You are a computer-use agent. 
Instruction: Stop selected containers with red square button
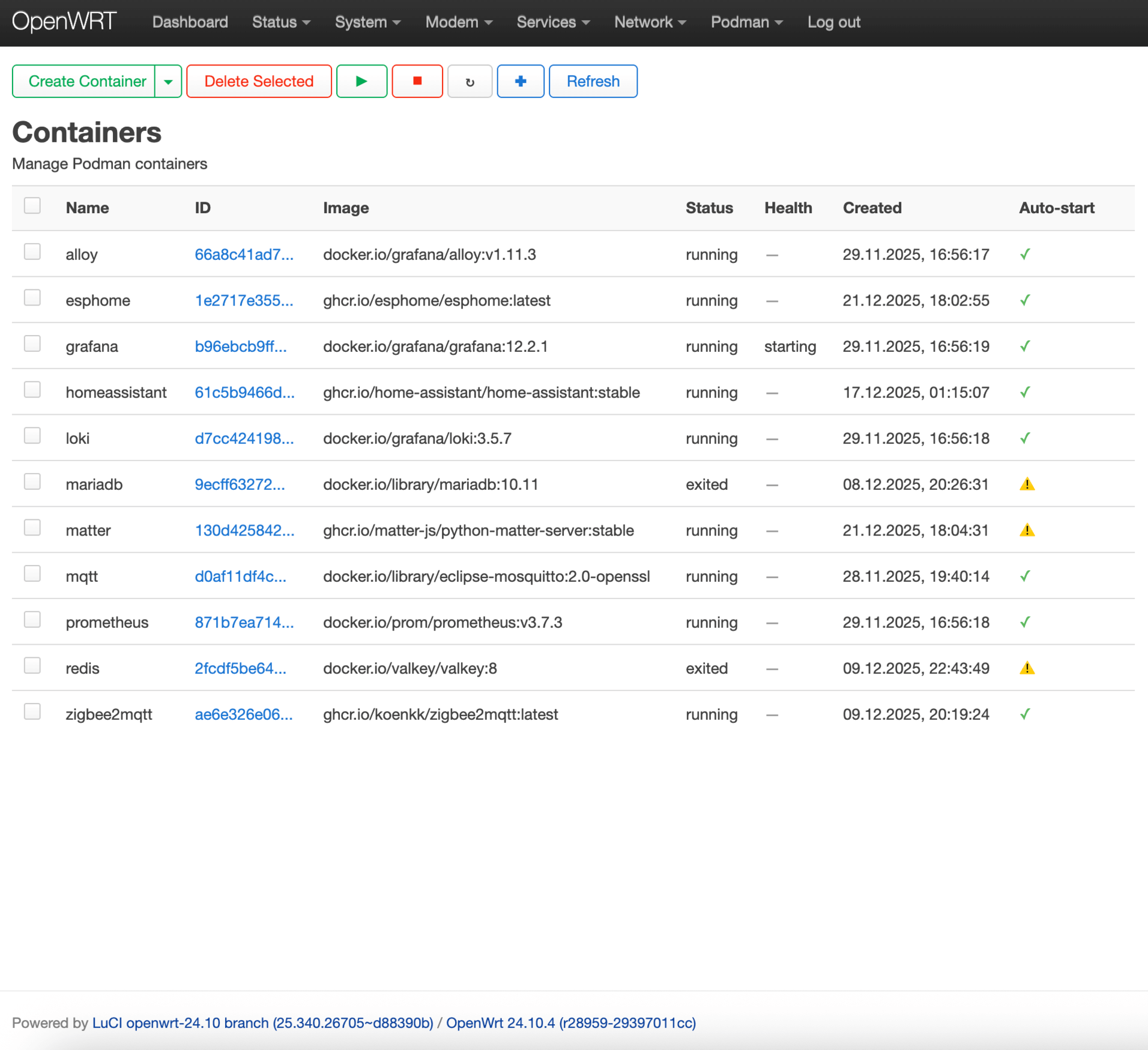[x=417, y=81]
